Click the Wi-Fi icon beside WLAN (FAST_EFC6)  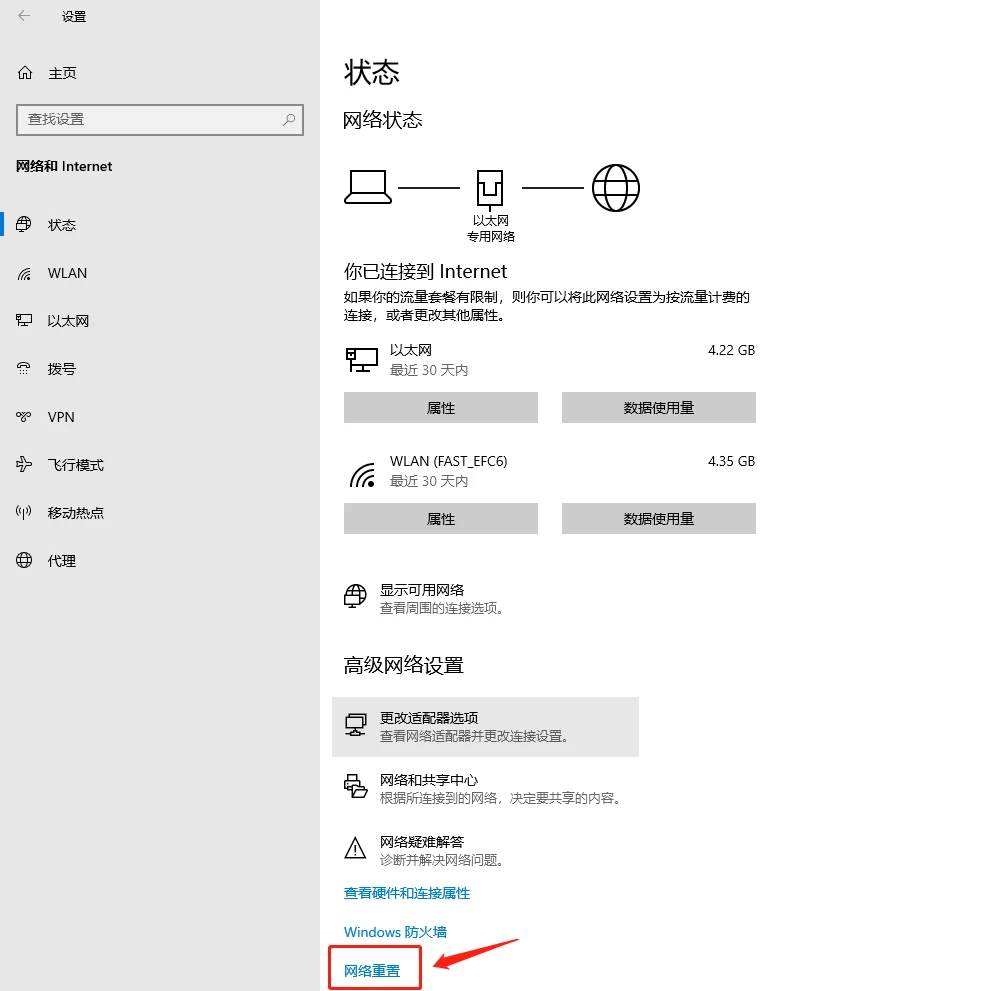(363, 475)
